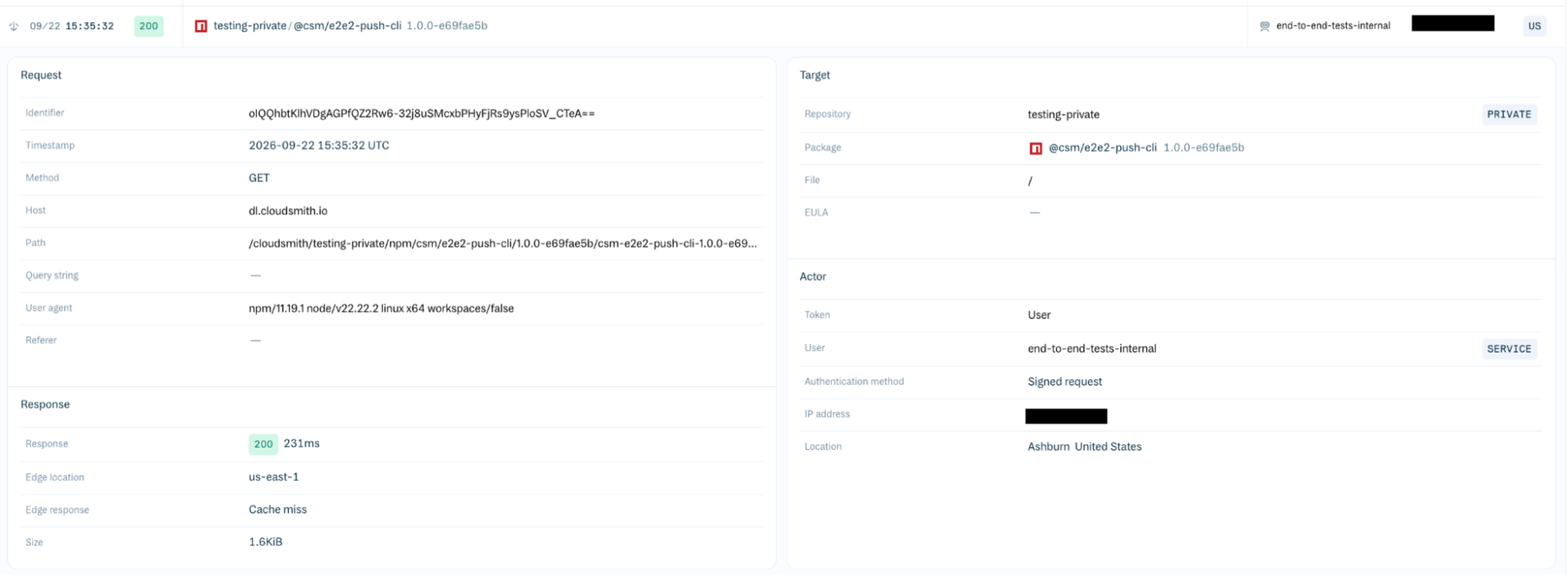Select the request Identifier value
The width and height of the screenshot is (1568, 576).
click(x=422, y=113)
